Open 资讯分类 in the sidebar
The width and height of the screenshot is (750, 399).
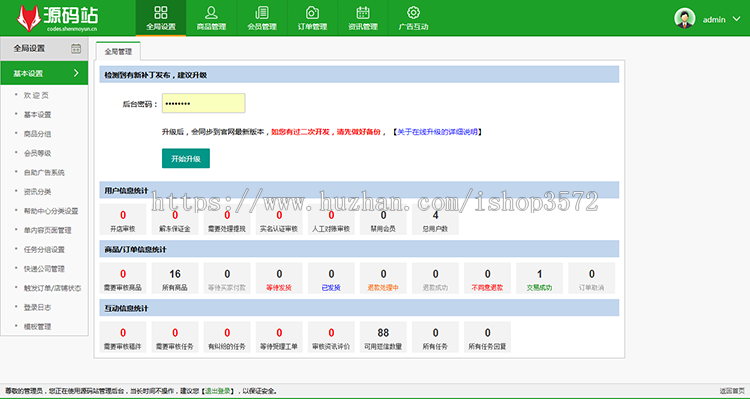coord(37,191)
